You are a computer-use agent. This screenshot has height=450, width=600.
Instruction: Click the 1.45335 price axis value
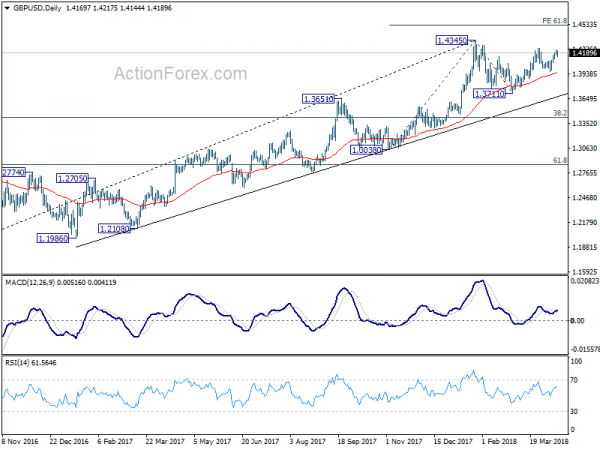pos(585,24)
